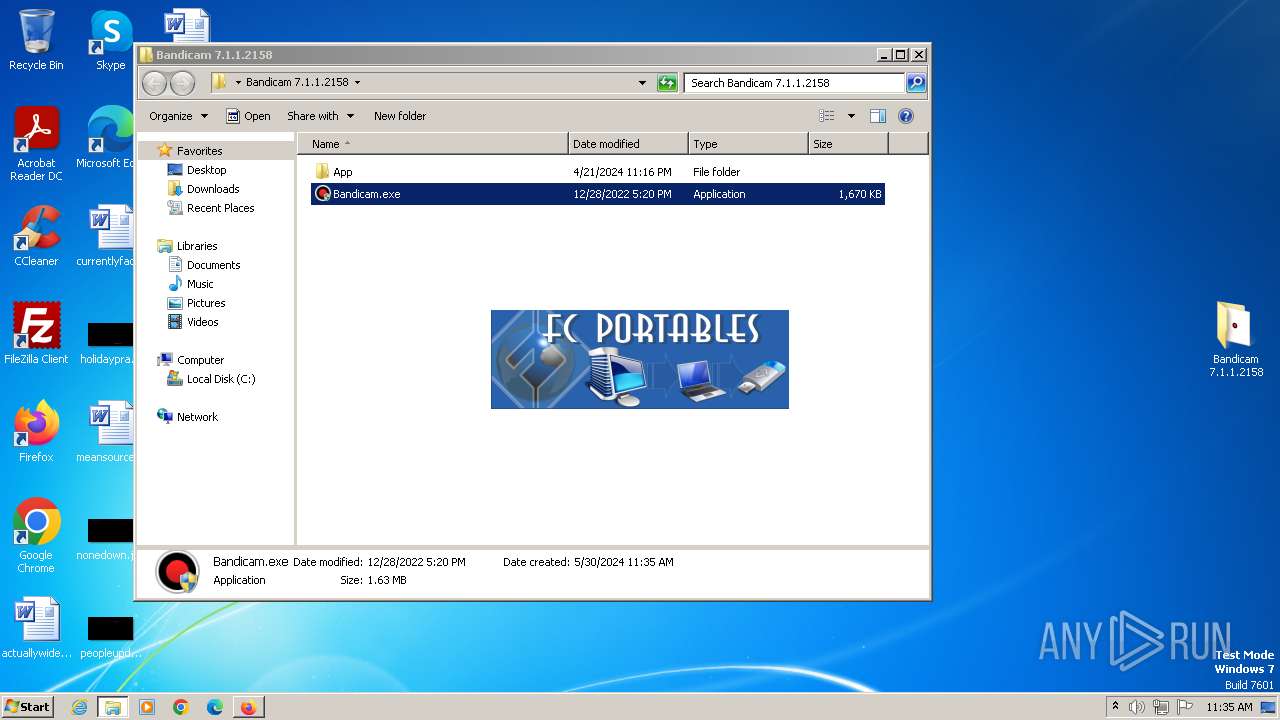1280x720 pixels.
Task: Click the New folder button
Action: tap(400, 116)
